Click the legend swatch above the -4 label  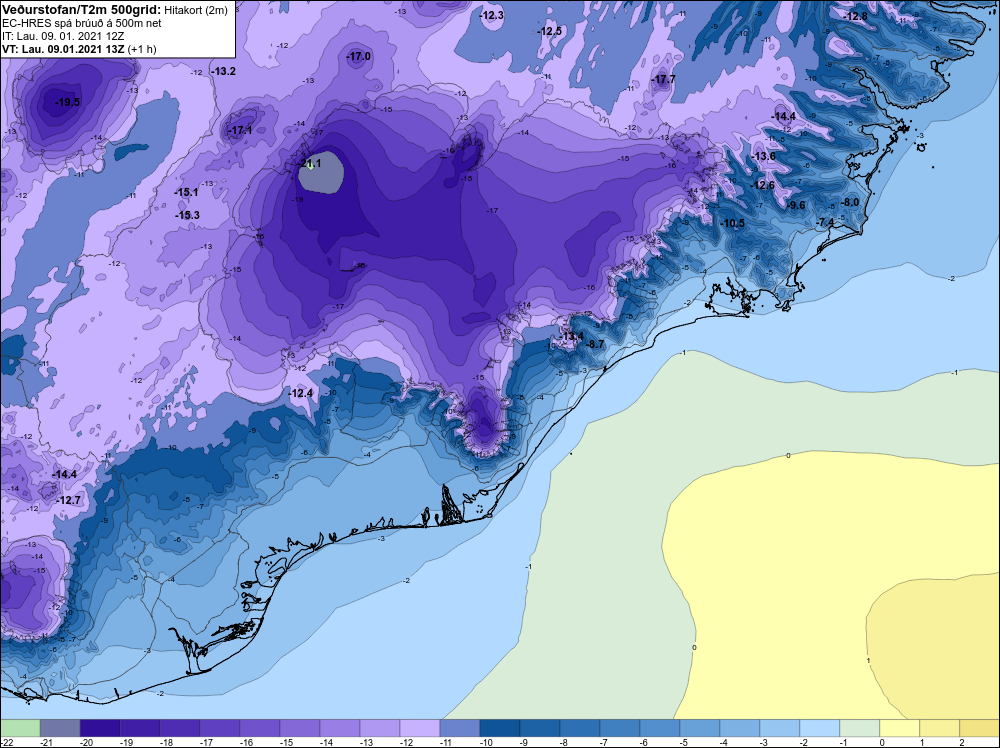tap(740, 728)
